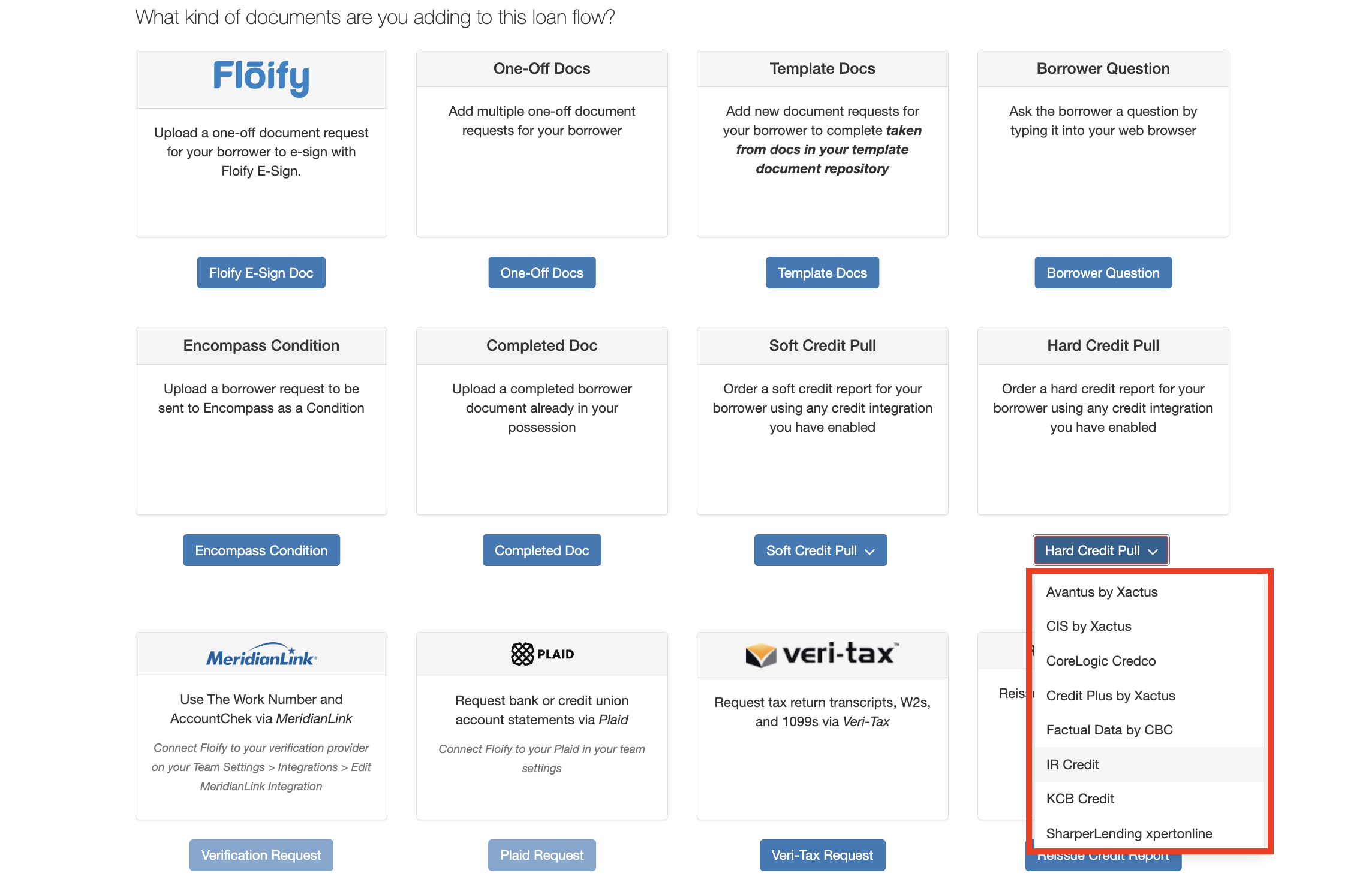Choose CoreLogic Credco provider
The width and height of the screenshot is (1372, 879).
coord(1100,661)
